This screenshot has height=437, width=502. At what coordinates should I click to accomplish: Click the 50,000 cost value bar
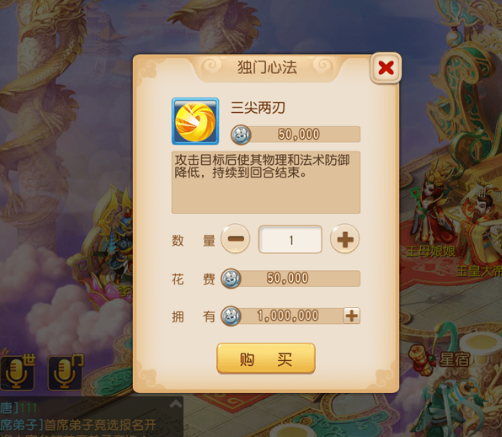(x=291, y=278)
